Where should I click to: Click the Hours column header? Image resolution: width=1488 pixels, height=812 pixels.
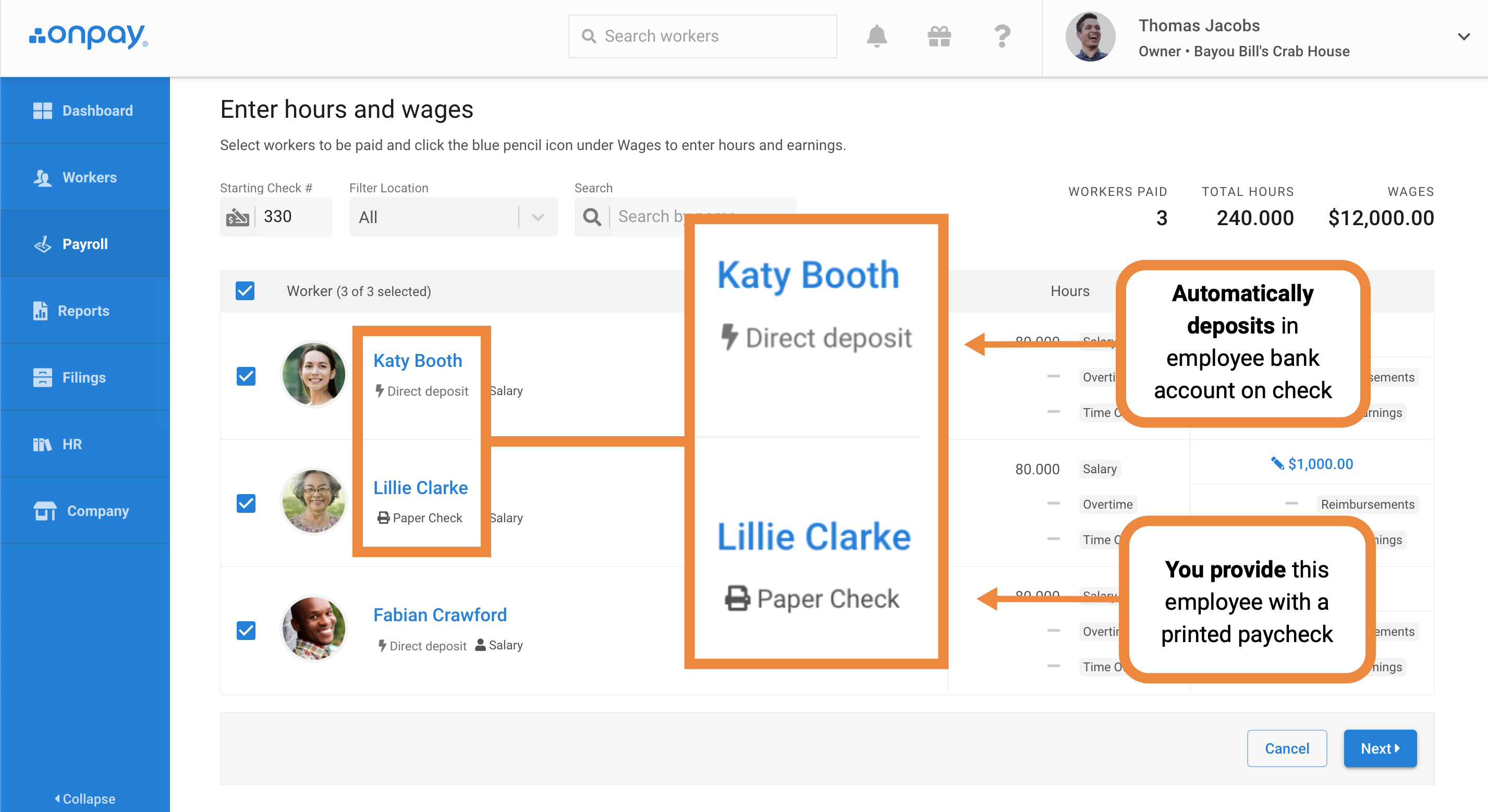click(1070, 290)
